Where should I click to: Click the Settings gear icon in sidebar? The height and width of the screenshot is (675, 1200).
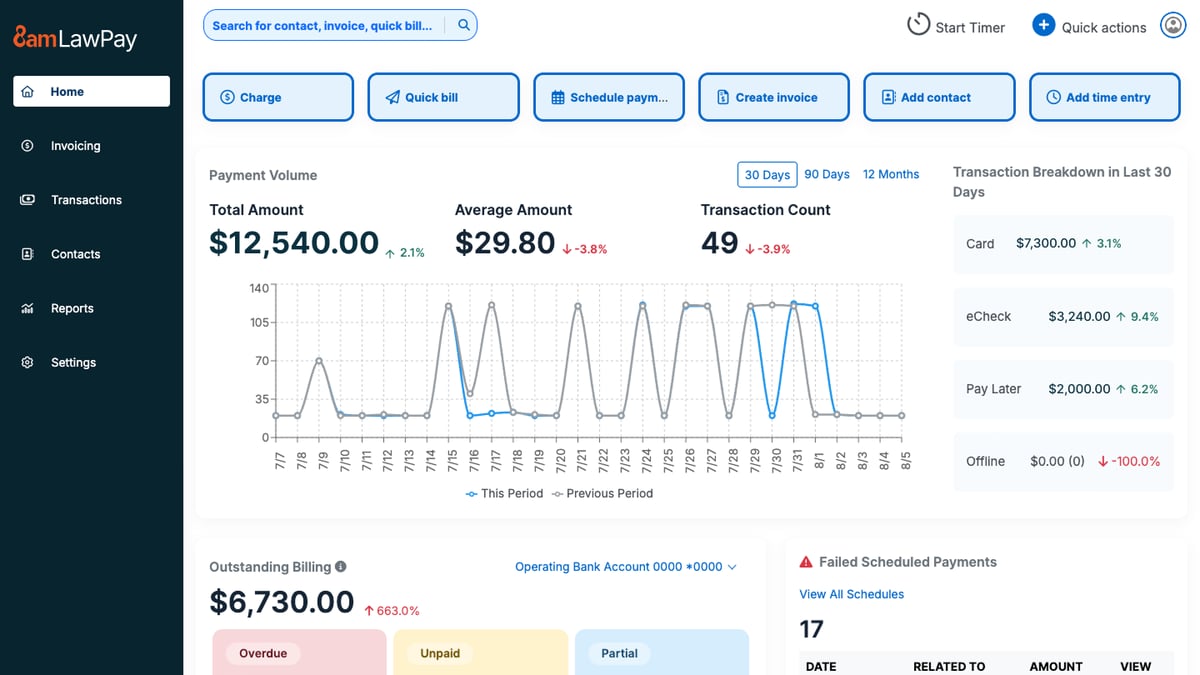28,362
